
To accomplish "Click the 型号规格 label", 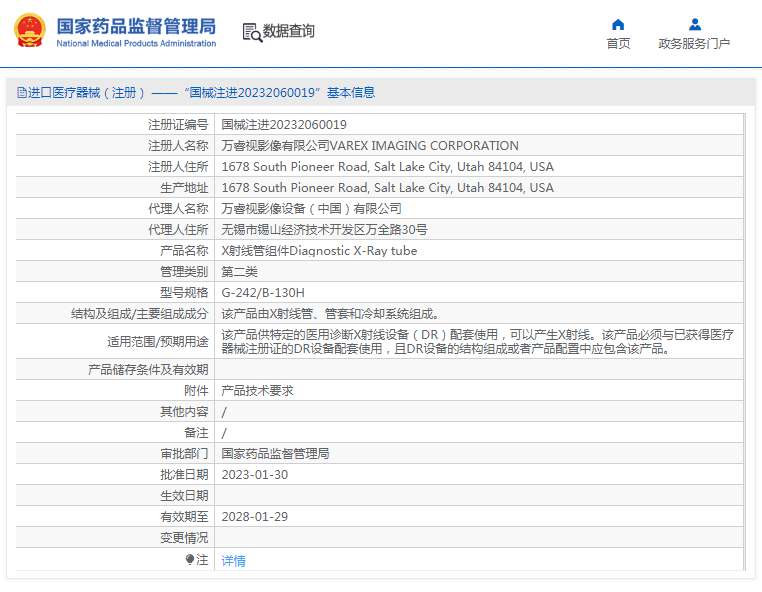I will [184, 293].
